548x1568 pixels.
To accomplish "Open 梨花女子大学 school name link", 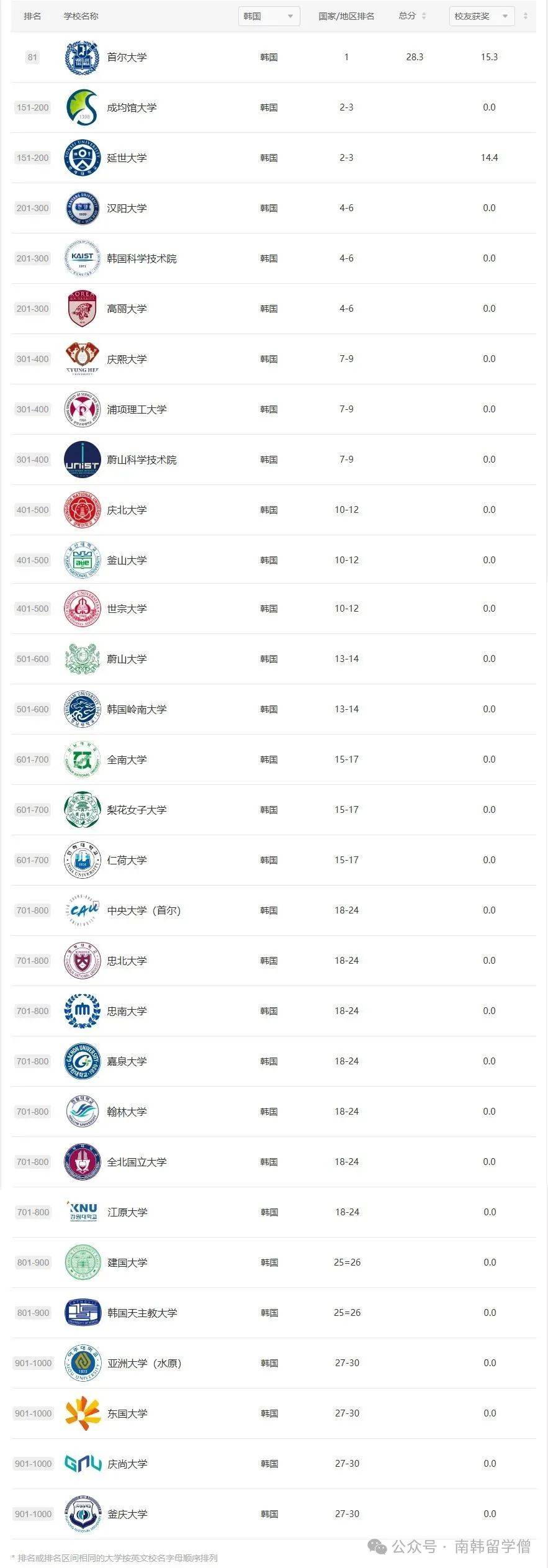I will click(x=137, y=810).
